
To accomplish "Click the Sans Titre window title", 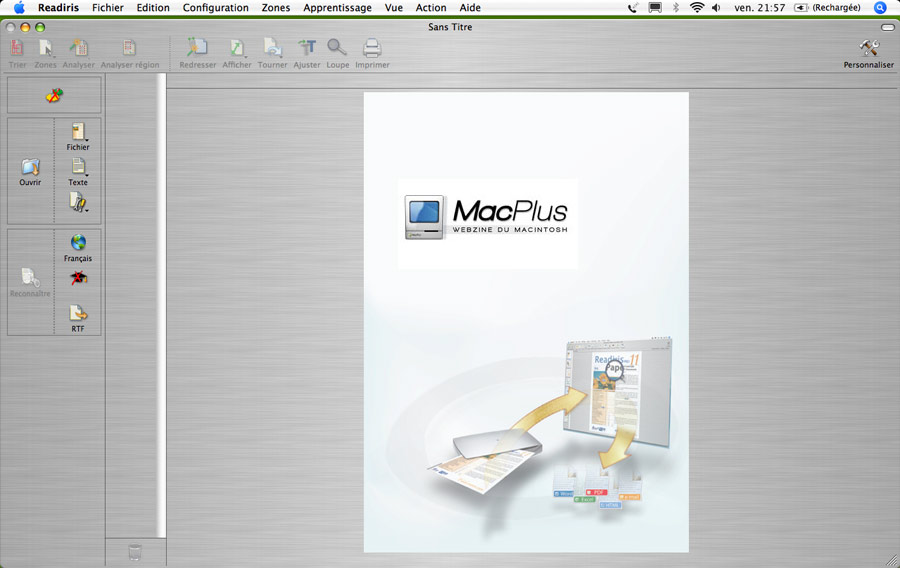I will click(x=450, y=27).
